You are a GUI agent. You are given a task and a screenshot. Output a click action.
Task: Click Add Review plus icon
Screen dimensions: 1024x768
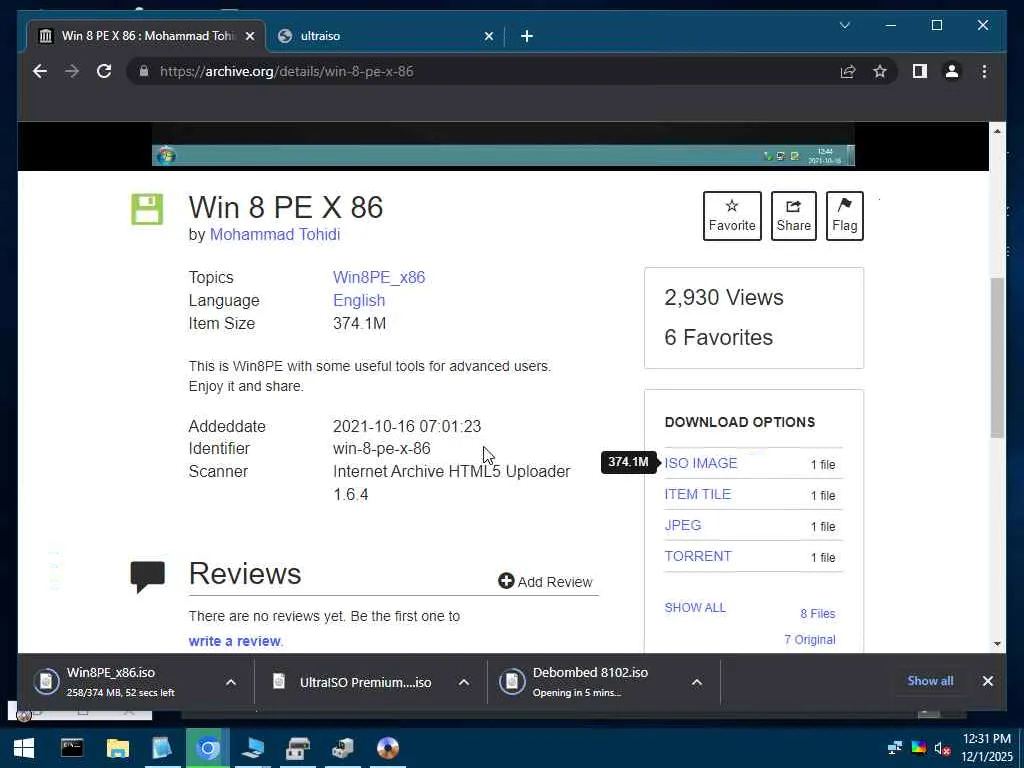506,581
